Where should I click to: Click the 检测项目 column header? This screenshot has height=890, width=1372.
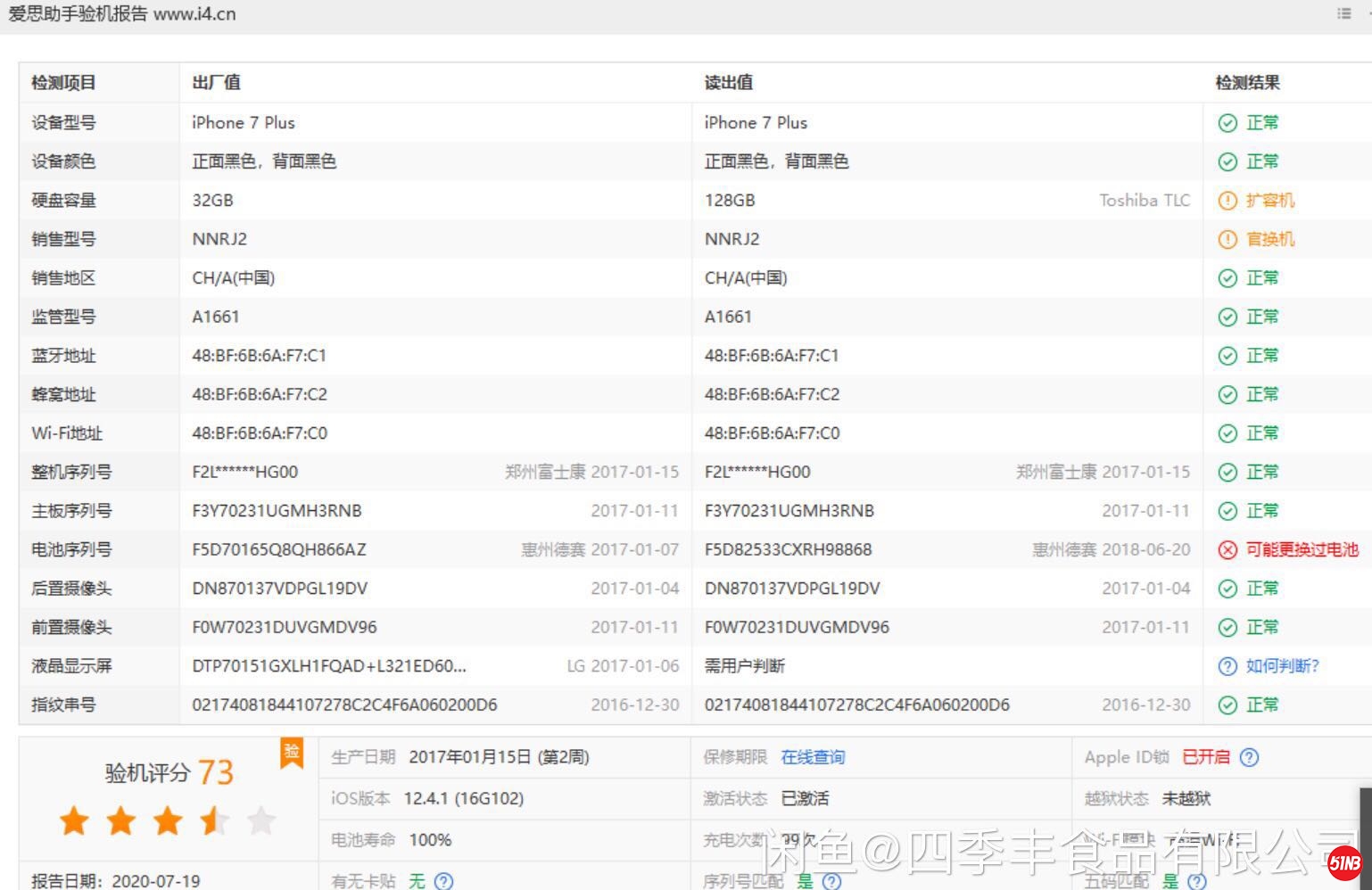click(63, 83)
